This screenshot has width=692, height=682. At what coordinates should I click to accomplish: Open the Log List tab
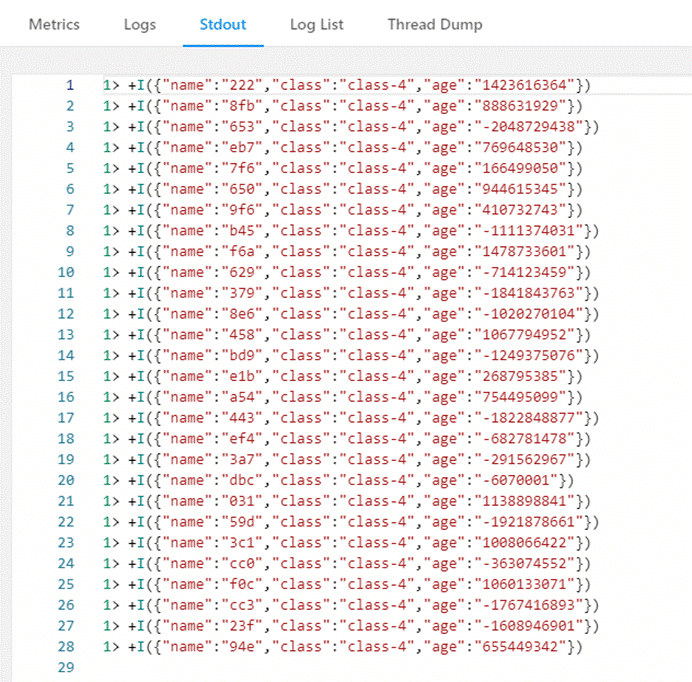coord(316,24)
